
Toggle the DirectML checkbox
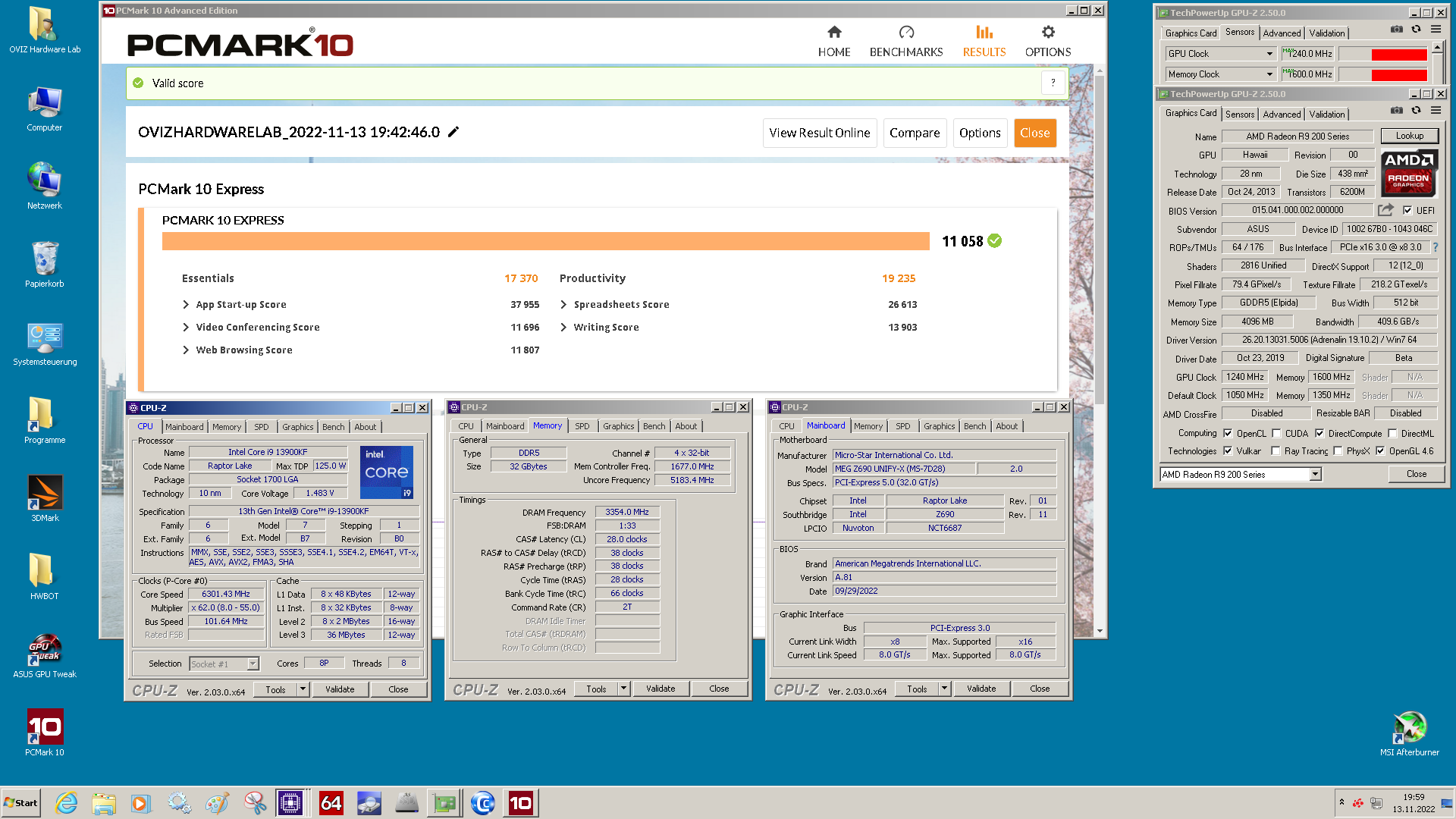coord(1392,434)
